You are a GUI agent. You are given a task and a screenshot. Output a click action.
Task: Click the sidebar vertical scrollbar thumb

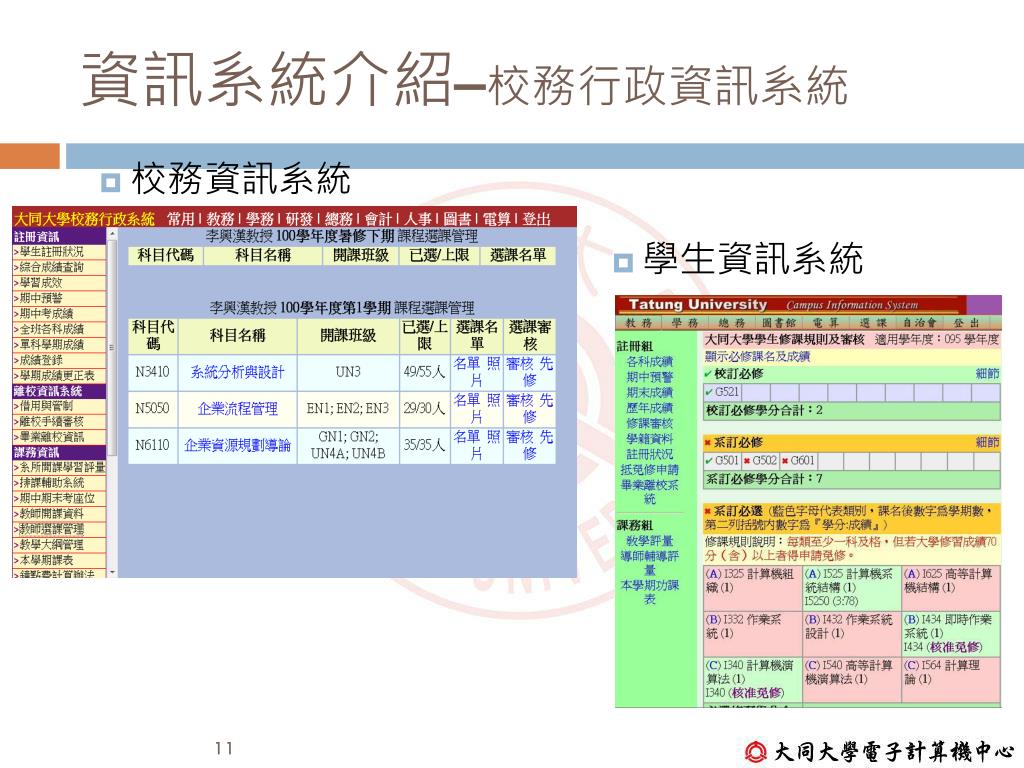coord(112,347)
